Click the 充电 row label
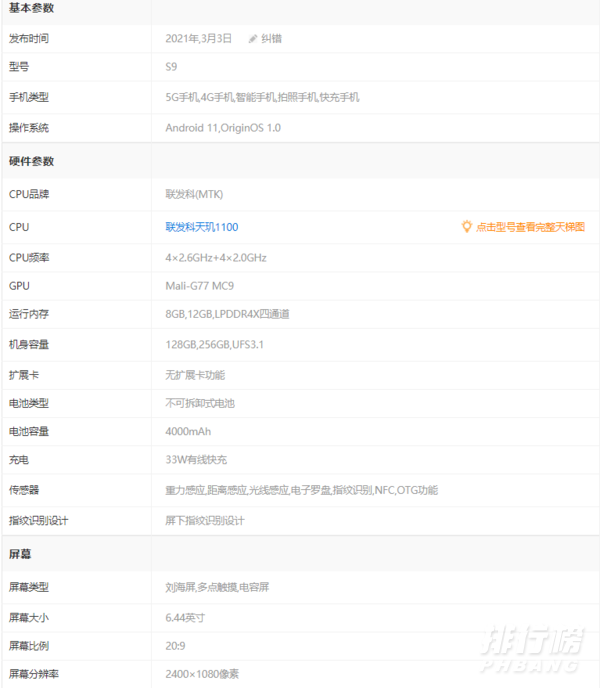 coord(19,459)
